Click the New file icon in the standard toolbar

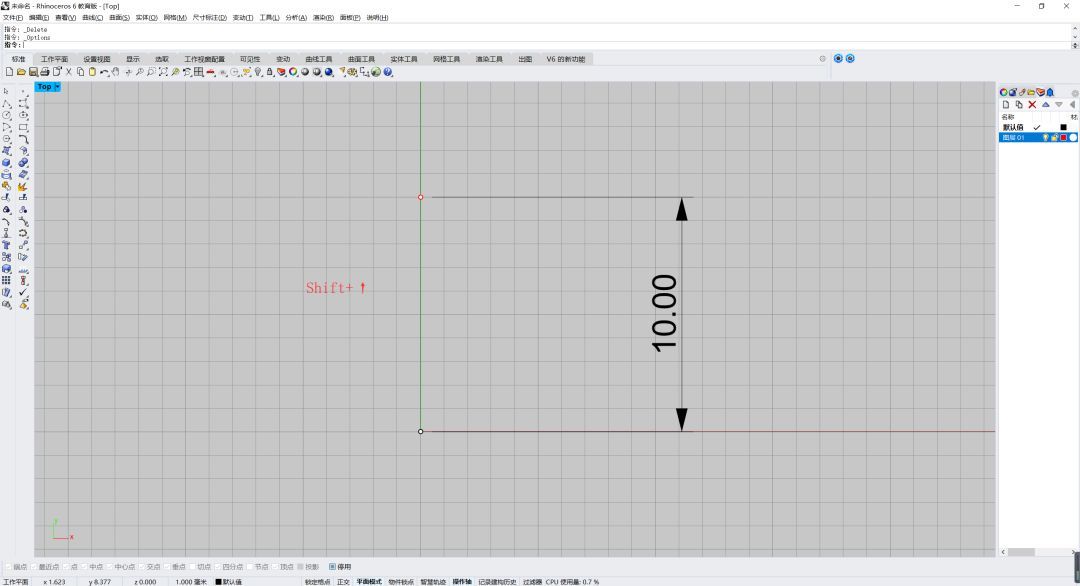pyautogui.click(x=9, y=72)
